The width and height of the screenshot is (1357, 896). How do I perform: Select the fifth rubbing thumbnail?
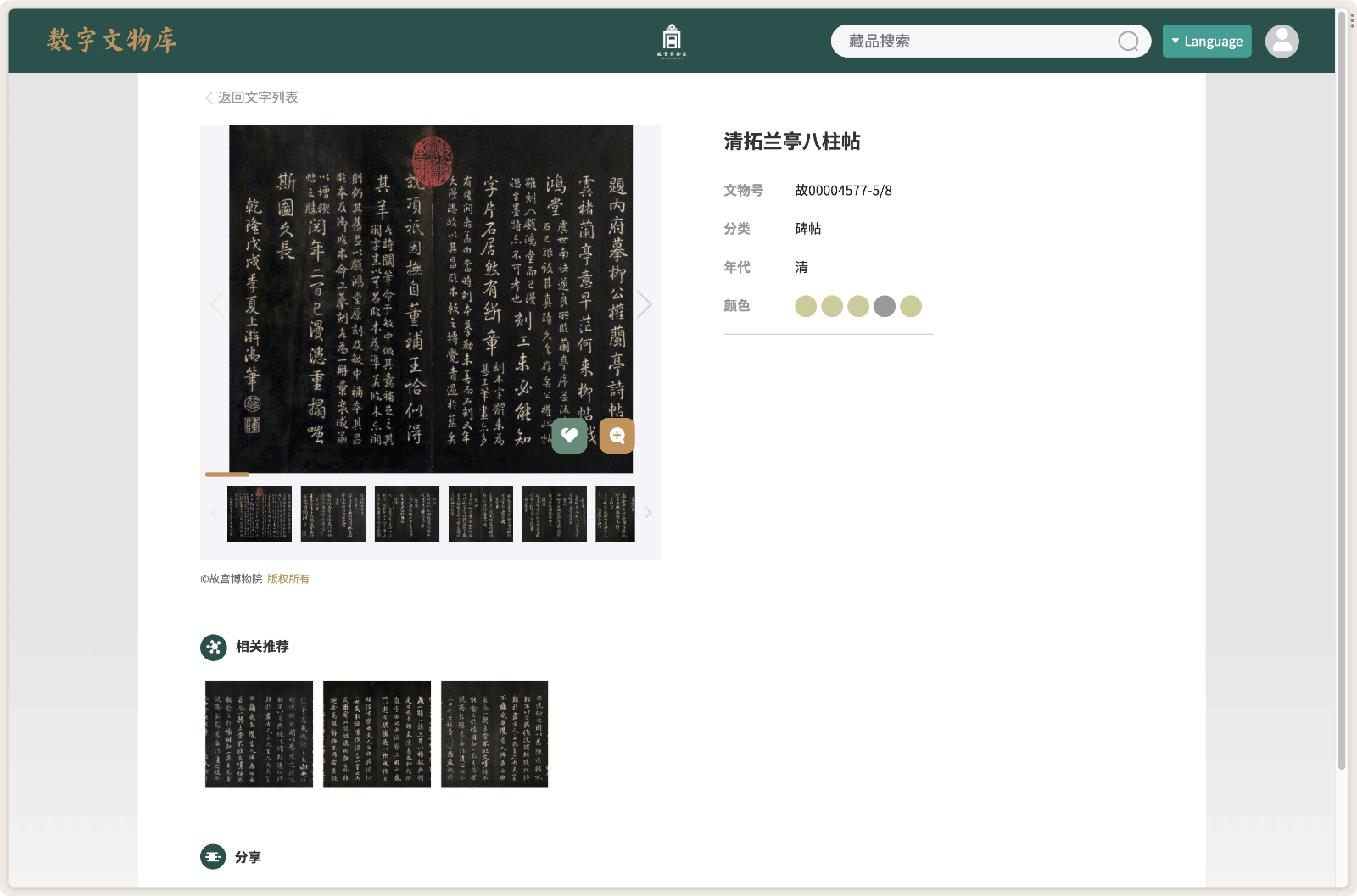554,514
